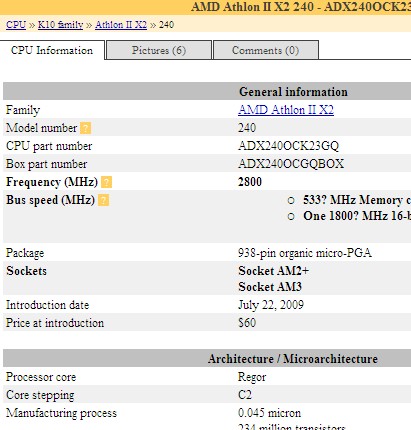Click the Regor processor core value
The width and height of the screenshot is (411, 430).
click(x=252, y=377)
